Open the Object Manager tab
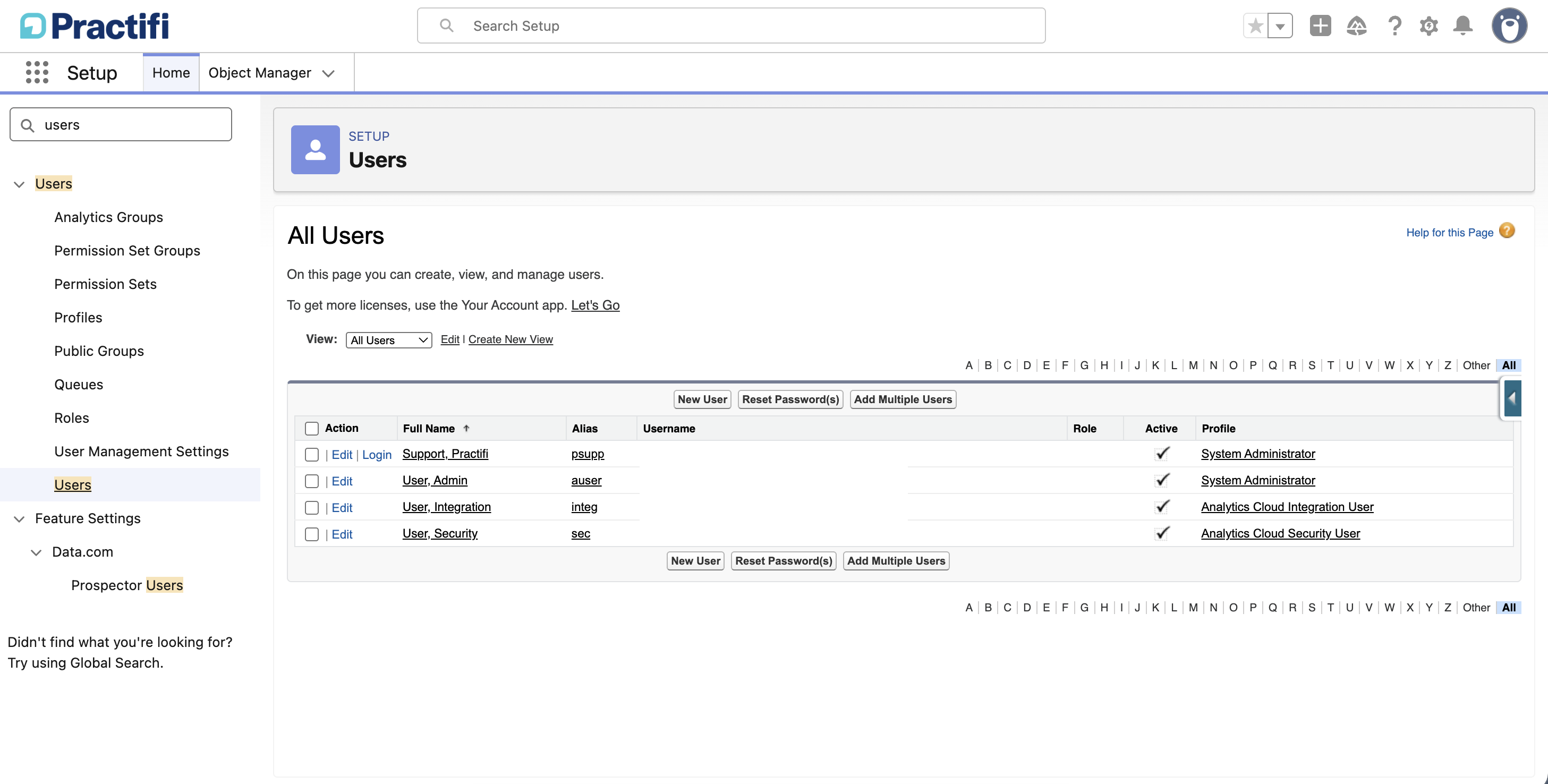 pyautogui.click(x=260, y=73)
